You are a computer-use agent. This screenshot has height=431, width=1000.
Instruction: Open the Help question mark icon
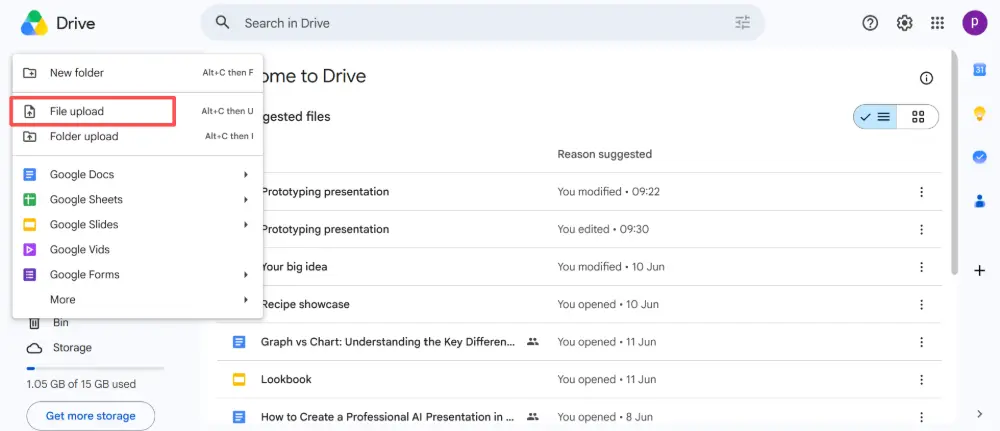click(870, 23)
